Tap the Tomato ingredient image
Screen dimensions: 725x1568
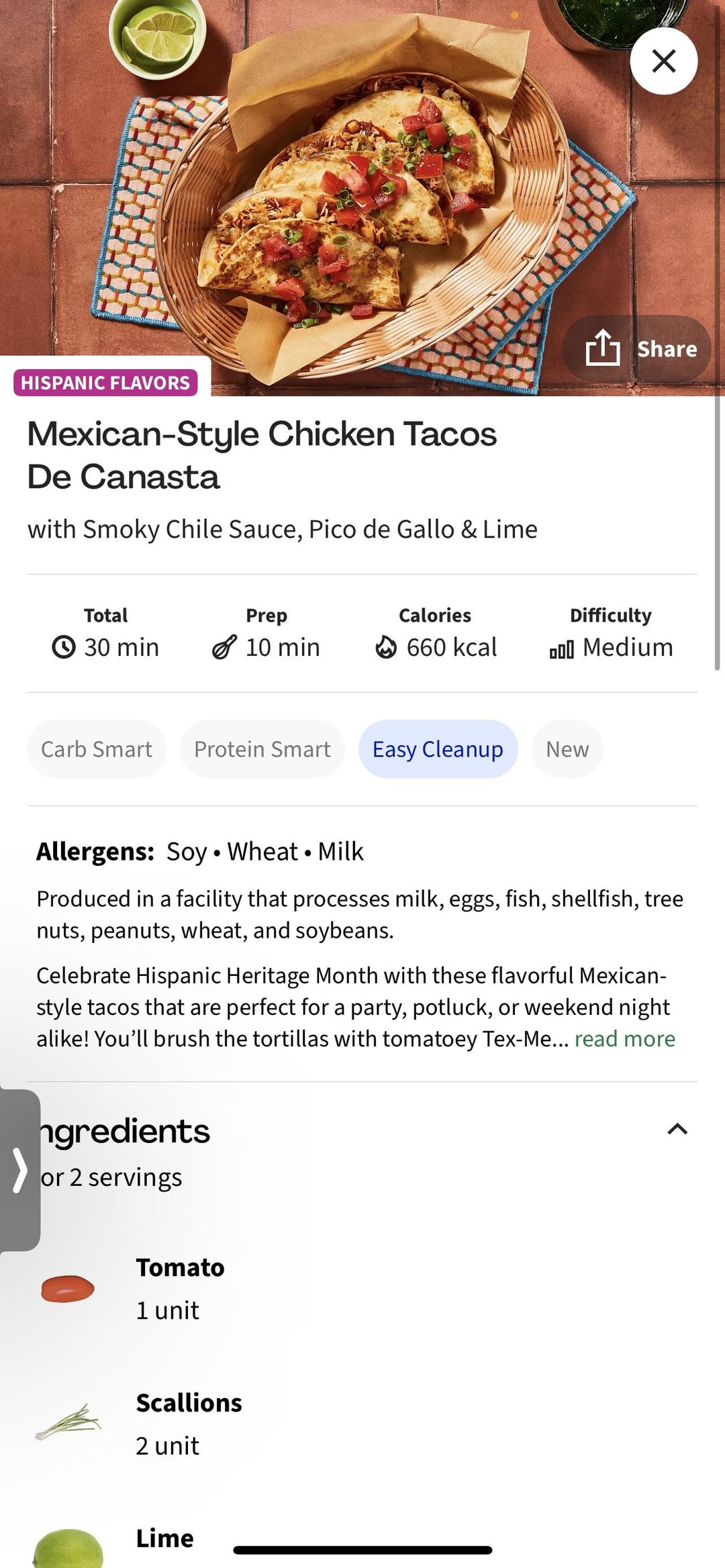pyautogui.click(x=68, y=1289)
